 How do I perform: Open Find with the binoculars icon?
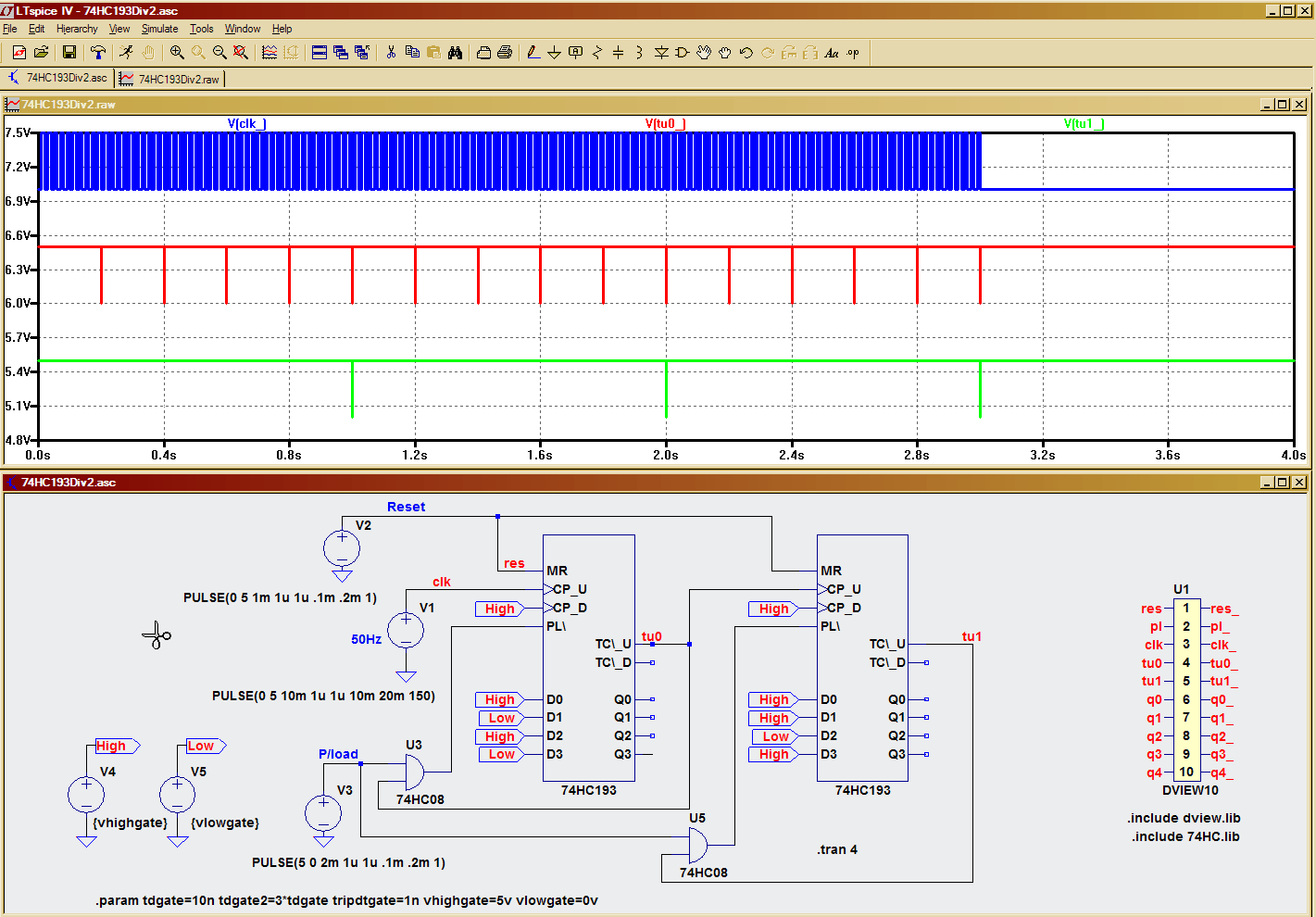(455, 53)
